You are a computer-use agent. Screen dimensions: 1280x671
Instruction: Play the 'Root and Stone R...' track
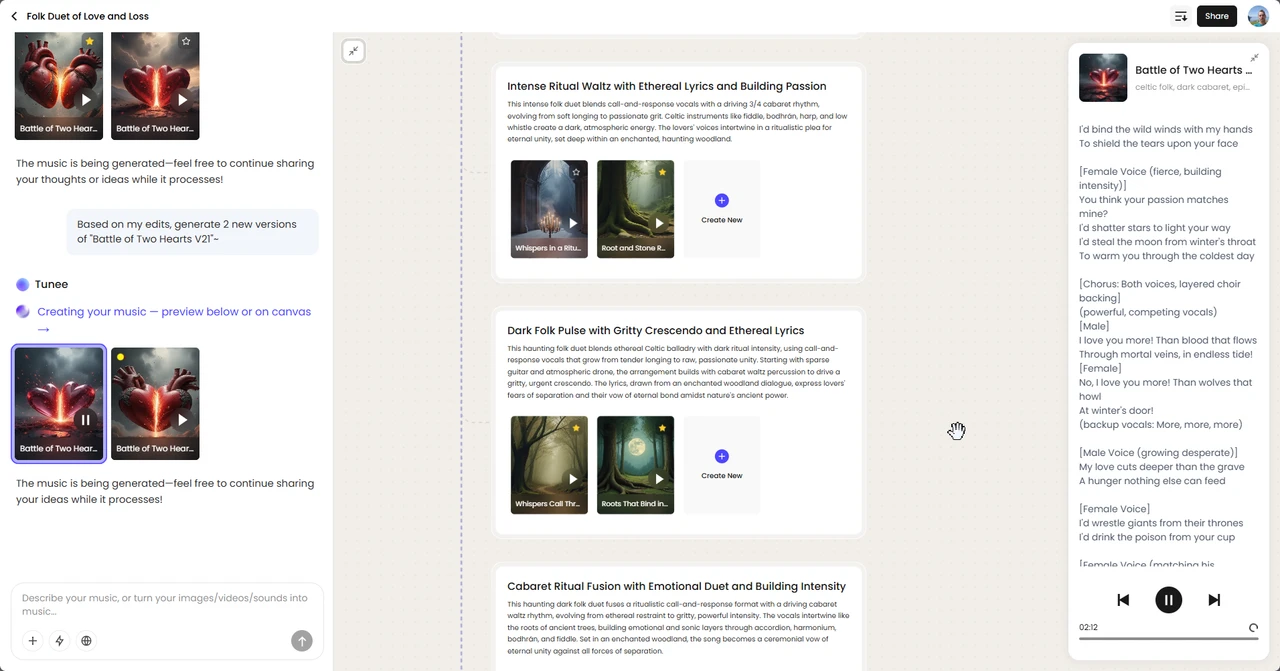point(659,223)
